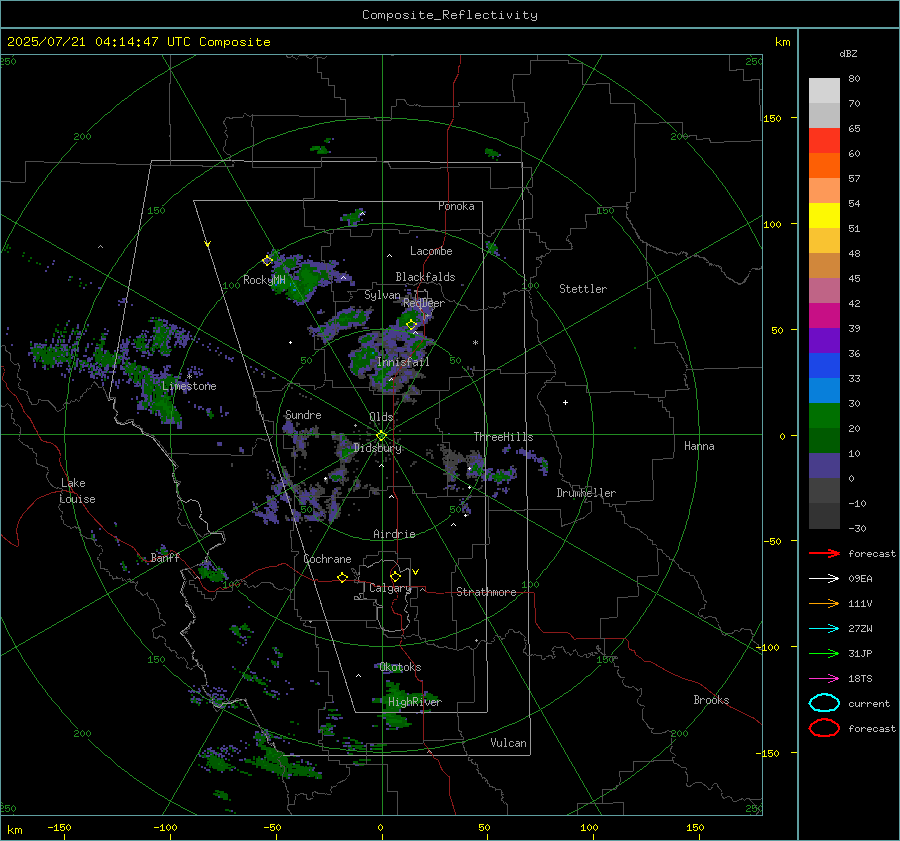Click the white asterisk marker east of Innisfail
This screenshot has height=841, width=900.
click(x=475, y=343)
